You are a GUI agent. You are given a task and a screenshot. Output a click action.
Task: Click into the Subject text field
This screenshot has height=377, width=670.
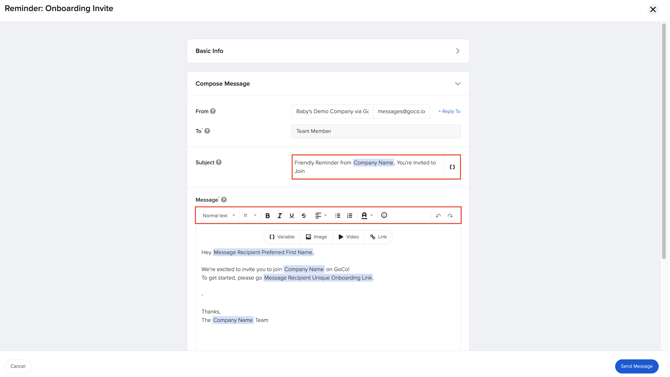click(x=368, y=167)
